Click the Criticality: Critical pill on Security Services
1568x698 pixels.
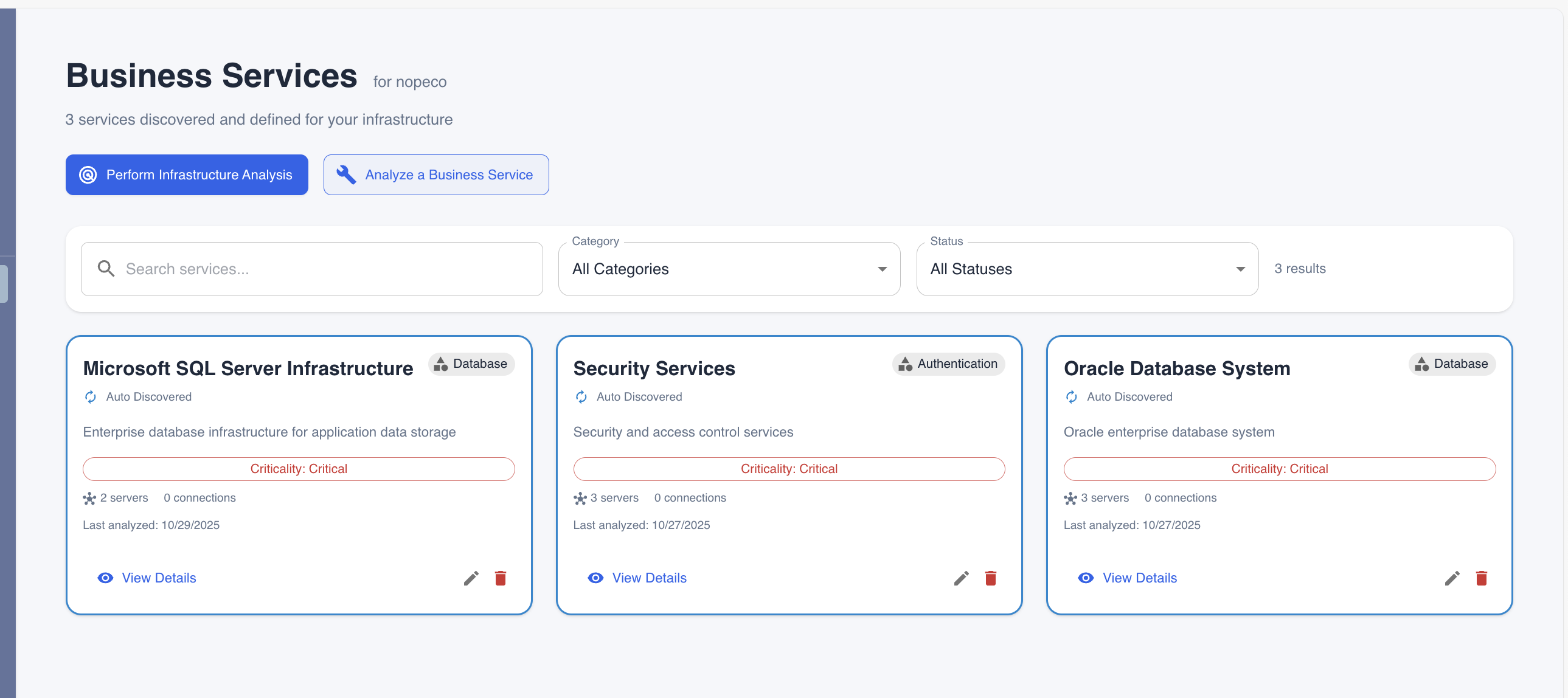[x=789, y=469]
